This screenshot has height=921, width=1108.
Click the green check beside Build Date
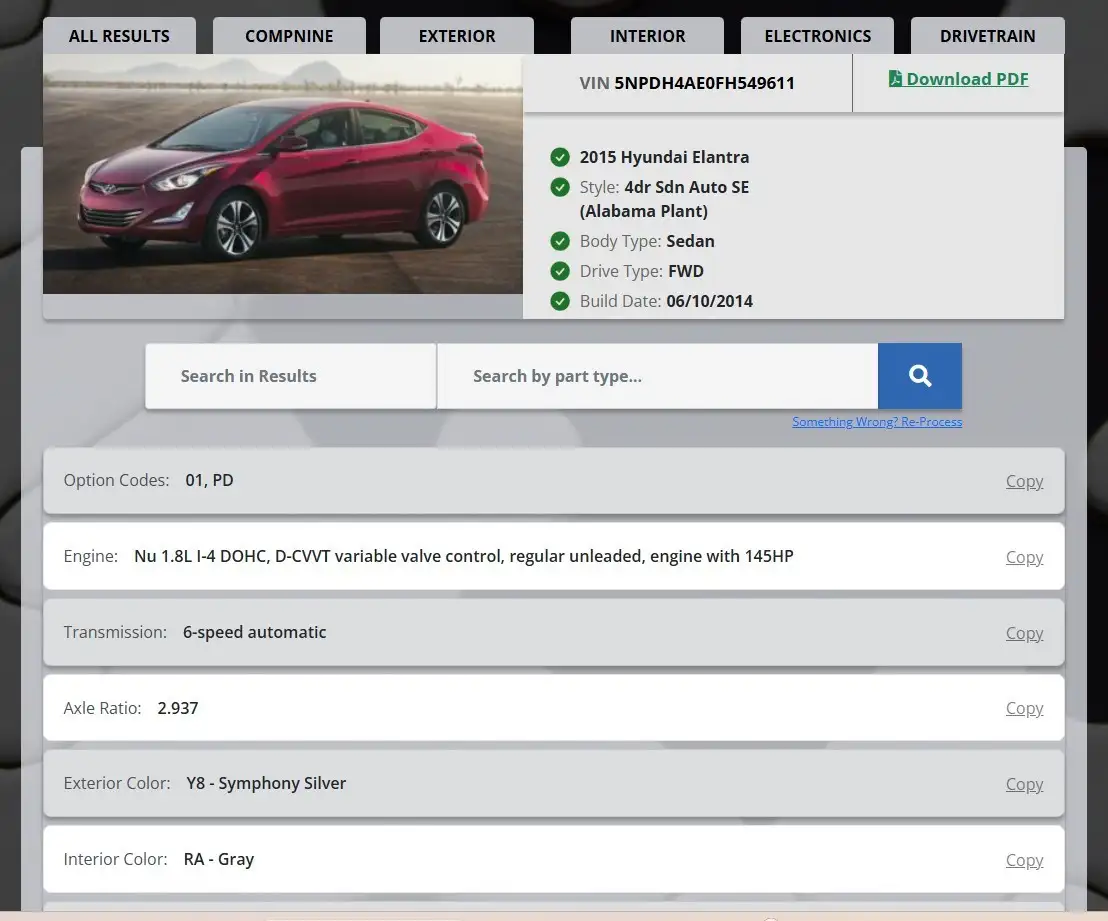click(x=560, y=301)
